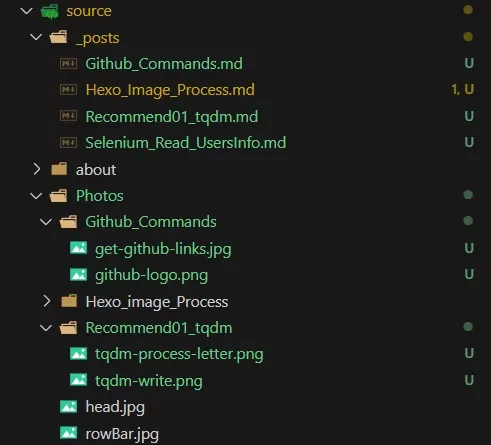Click the modified dot indicator on source row
Screen dimensions: 491x445
(468, 10)
